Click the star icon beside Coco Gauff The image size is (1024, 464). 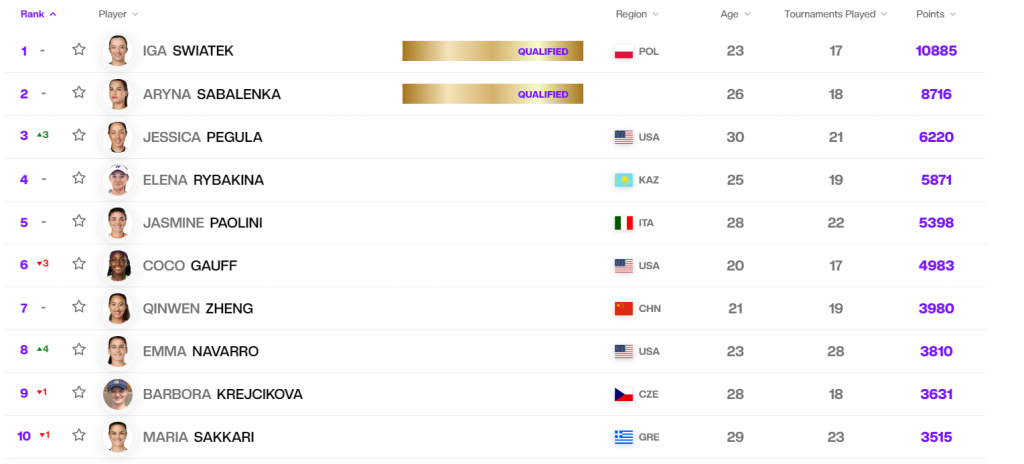(x=79, y=265)
